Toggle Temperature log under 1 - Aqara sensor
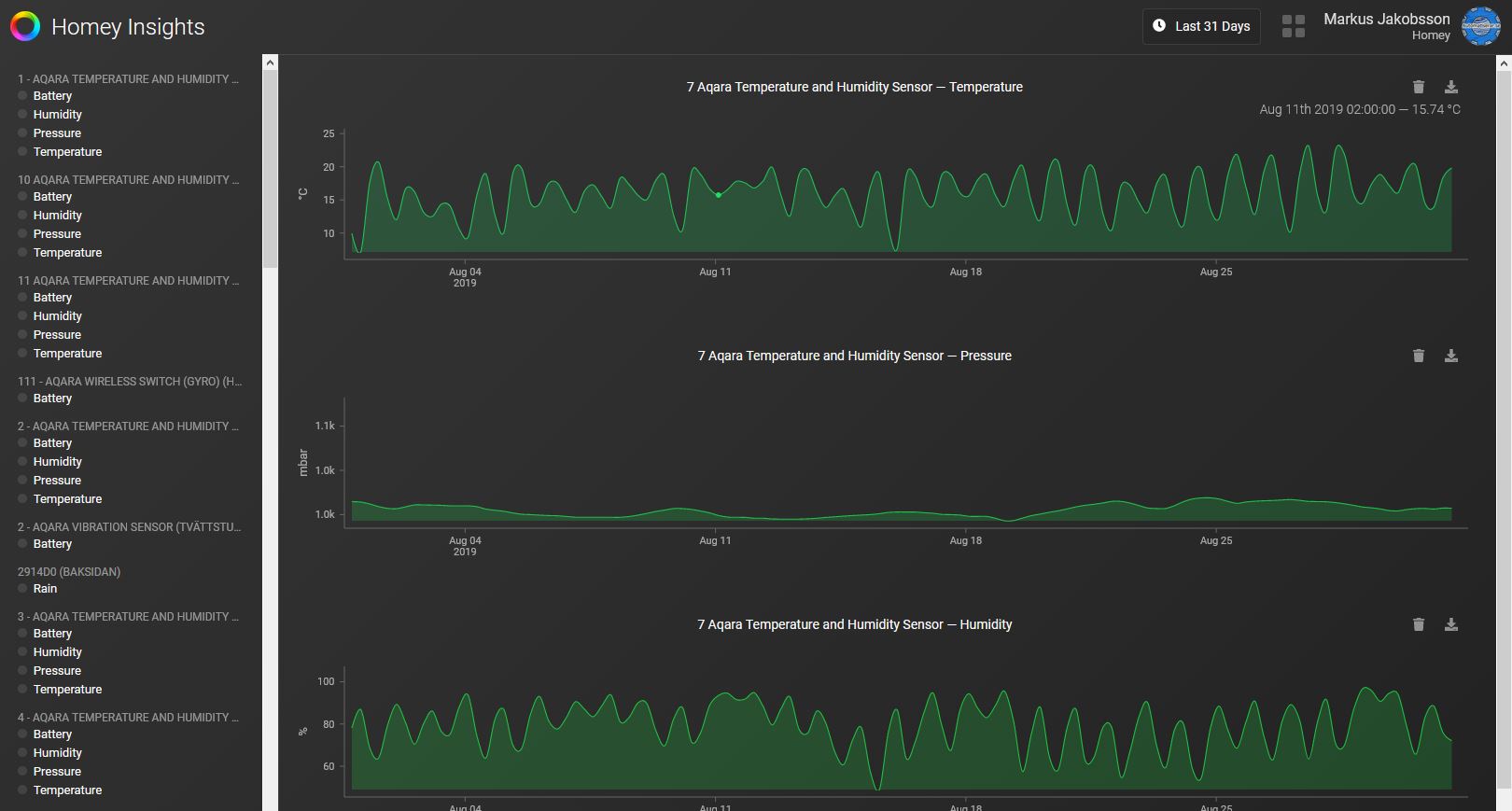 tap(60, 152)
